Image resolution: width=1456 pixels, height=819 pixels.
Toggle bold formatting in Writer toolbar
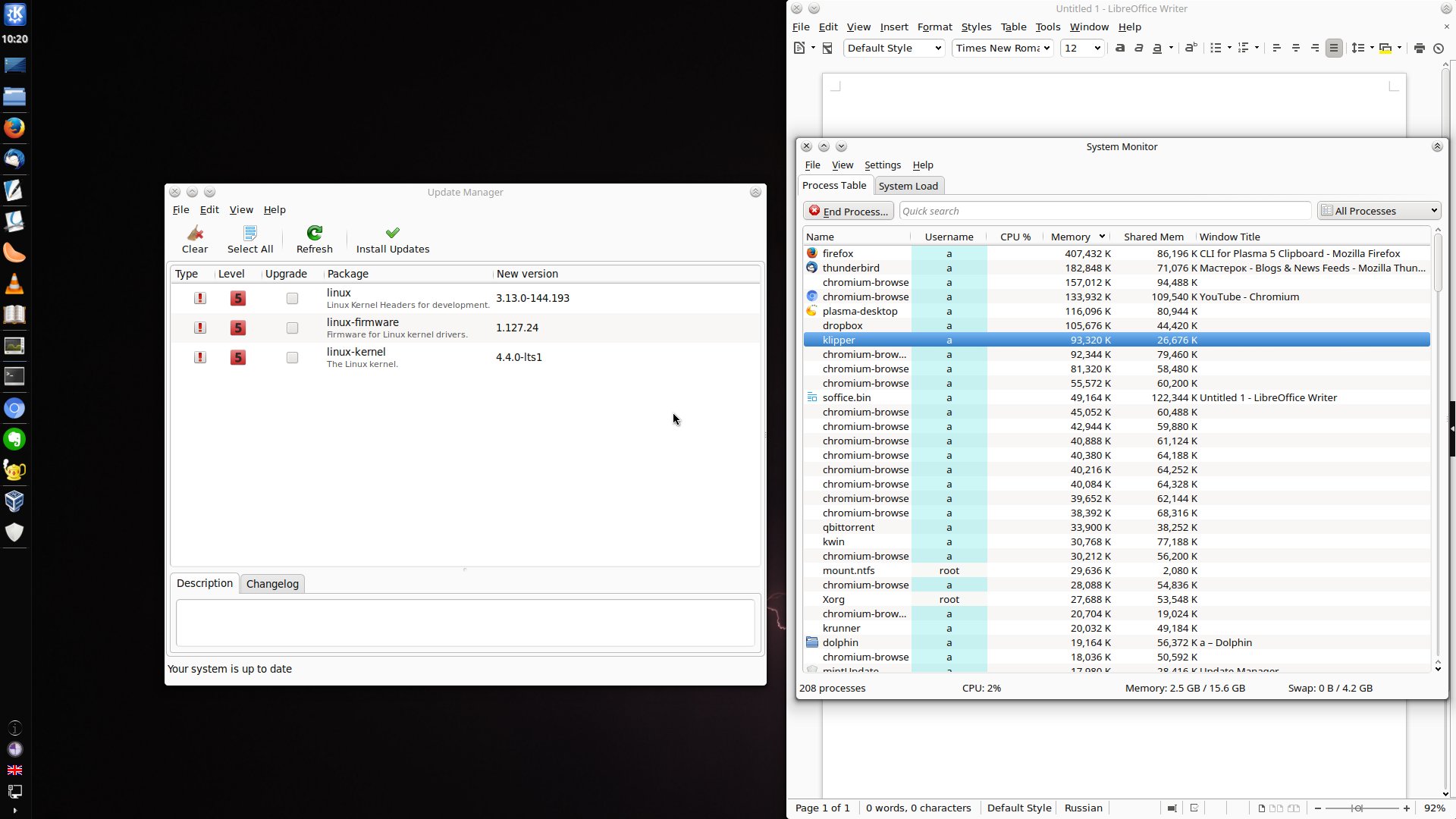click(1119, 48)
